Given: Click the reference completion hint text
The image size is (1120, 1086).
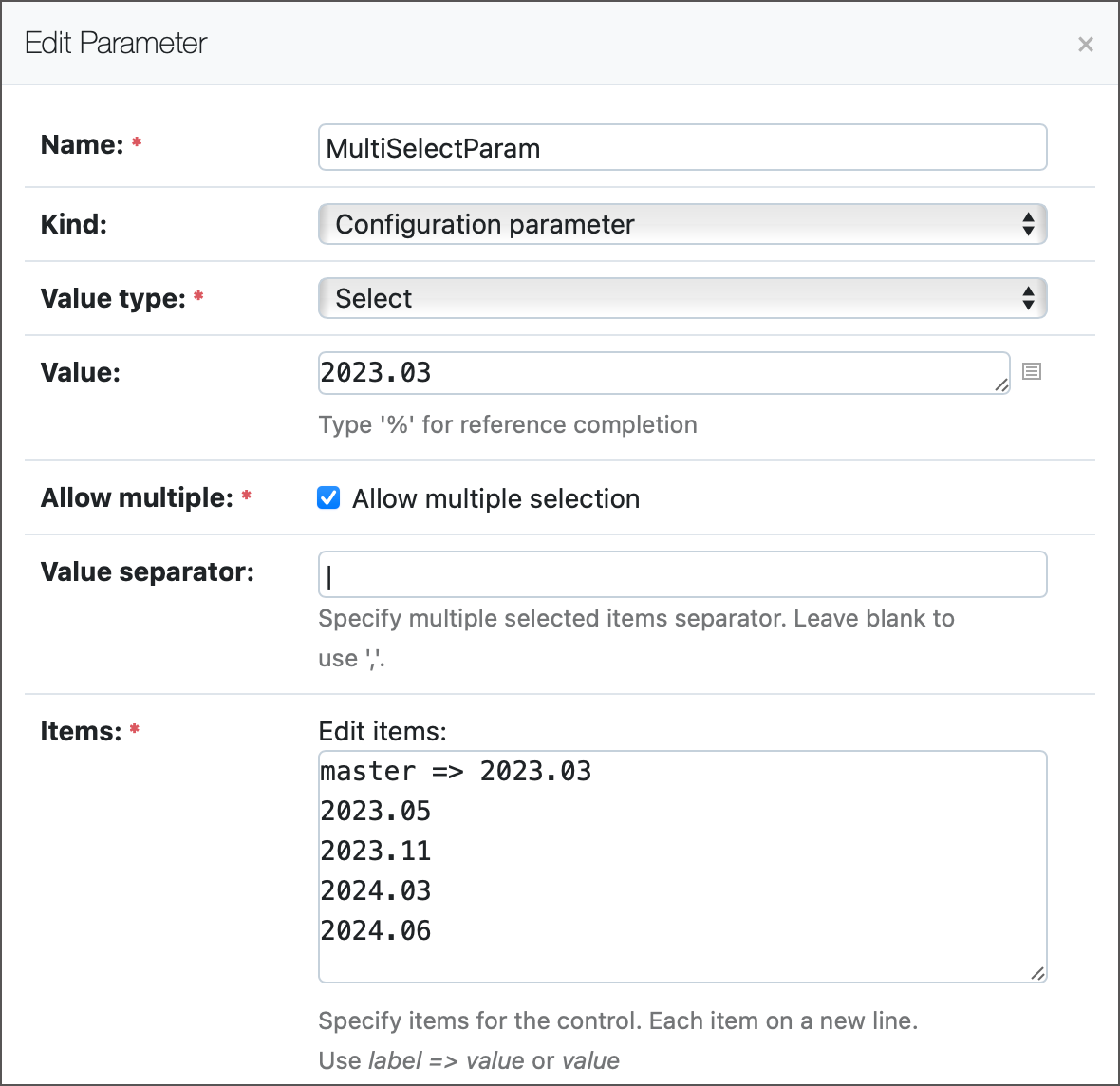Looking at the screenshot, I should tap(507, 424).
